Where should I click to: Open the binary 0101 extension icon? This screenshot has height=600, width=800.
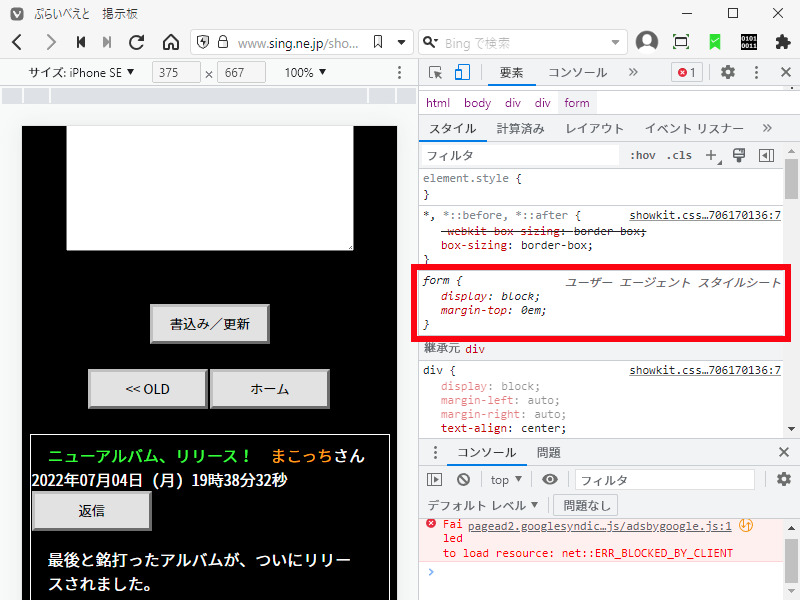[749, 42]
